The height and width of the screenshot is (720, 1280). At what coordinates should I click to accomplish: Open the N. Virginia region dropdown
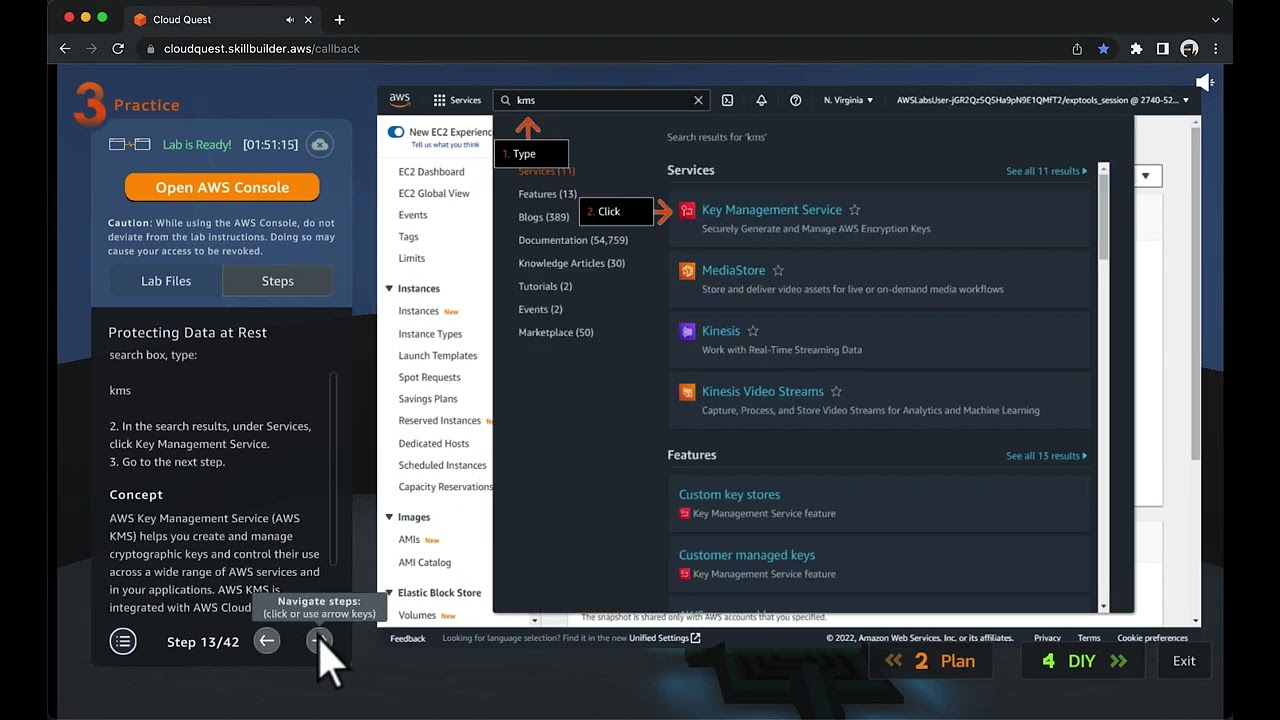[849, 100]
